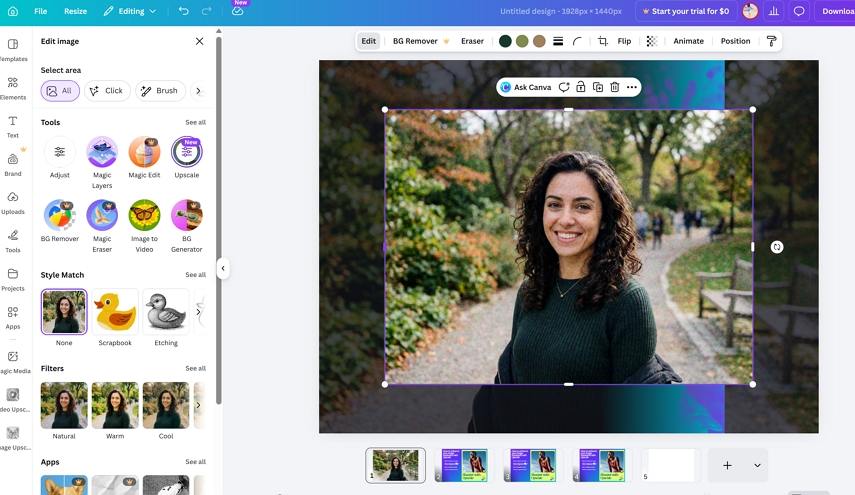
Task: Click Start your trial for $0
Action: (685, 11)
